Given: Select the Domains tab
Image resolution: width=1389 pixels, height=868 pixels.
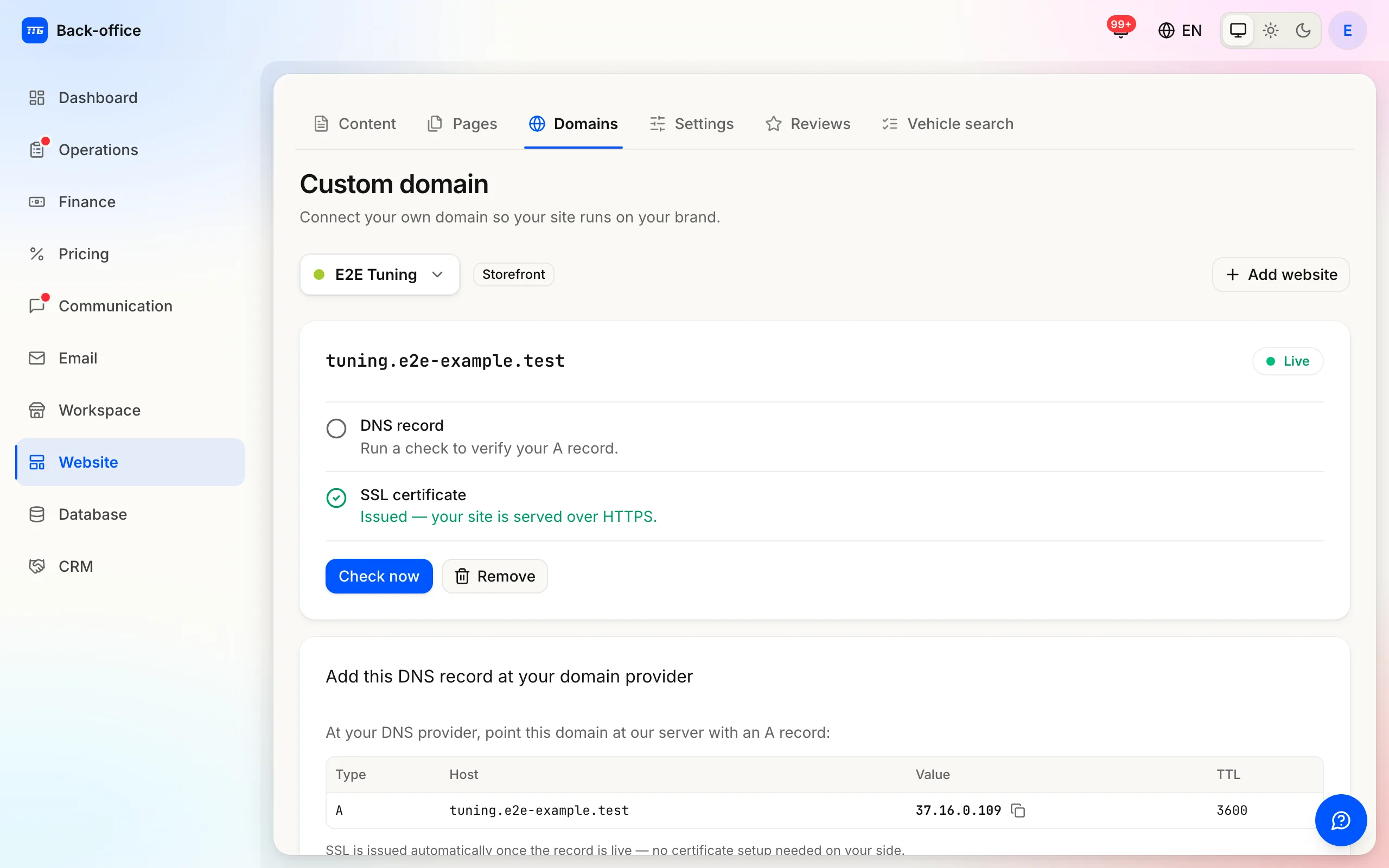Looking at the screenshot, I should tap(573, 124).
